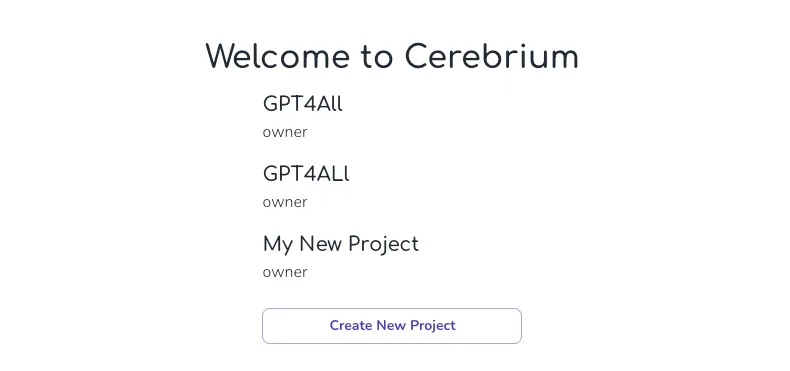Click the Welcome to Cerebrium heading
Screen dimensions: 790x371
click(392, 56)
